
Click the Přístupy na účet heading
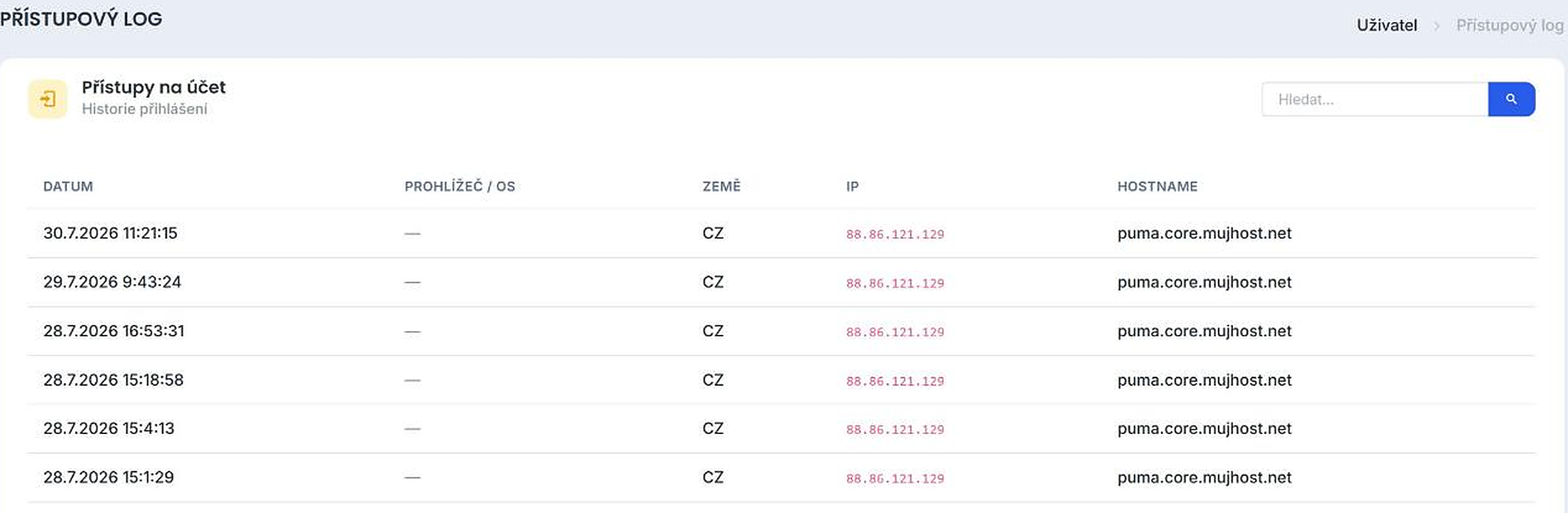[x=154, y=88]
